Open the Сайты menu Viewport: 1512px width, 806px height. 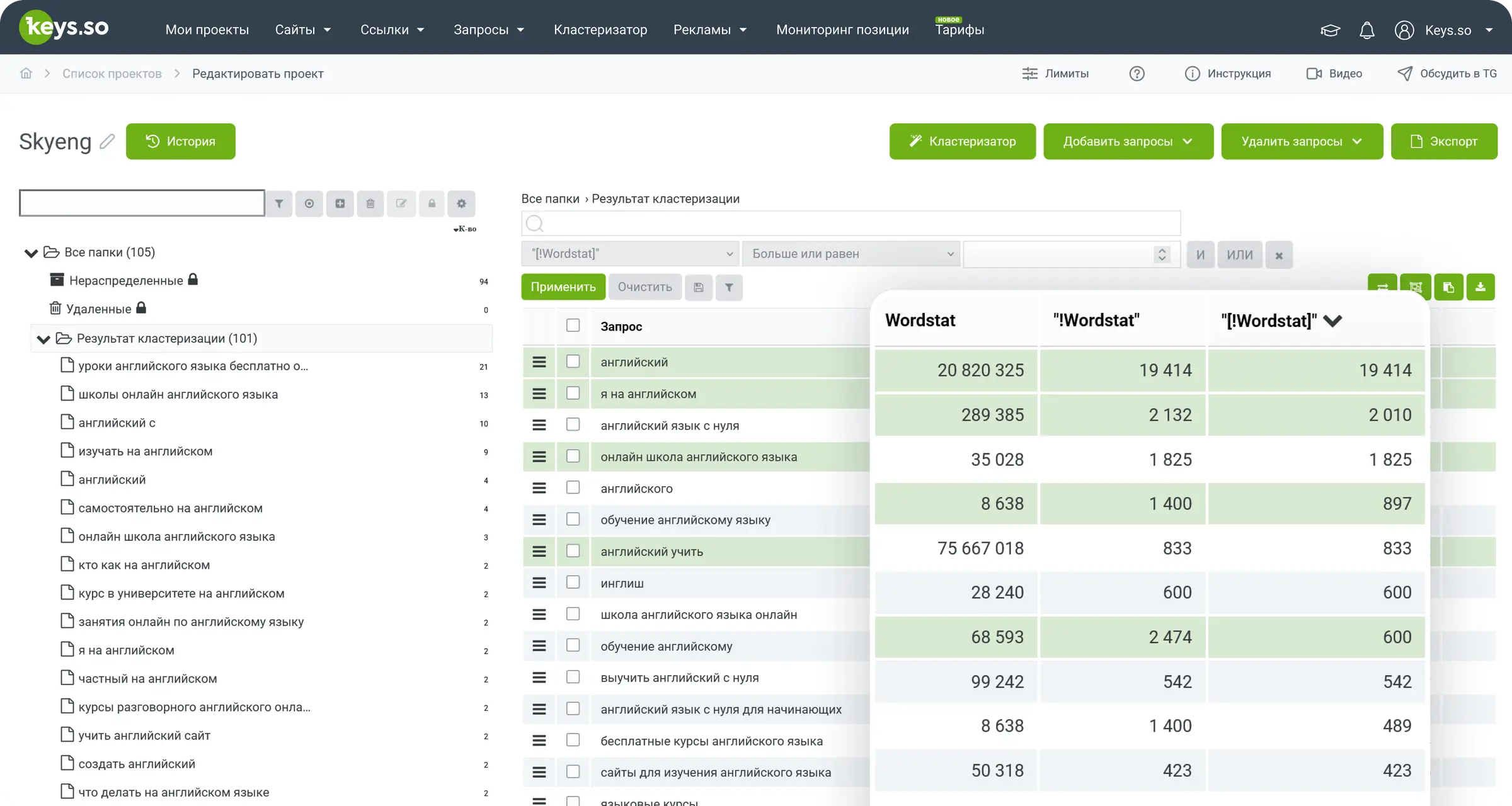tap(303, 30)
